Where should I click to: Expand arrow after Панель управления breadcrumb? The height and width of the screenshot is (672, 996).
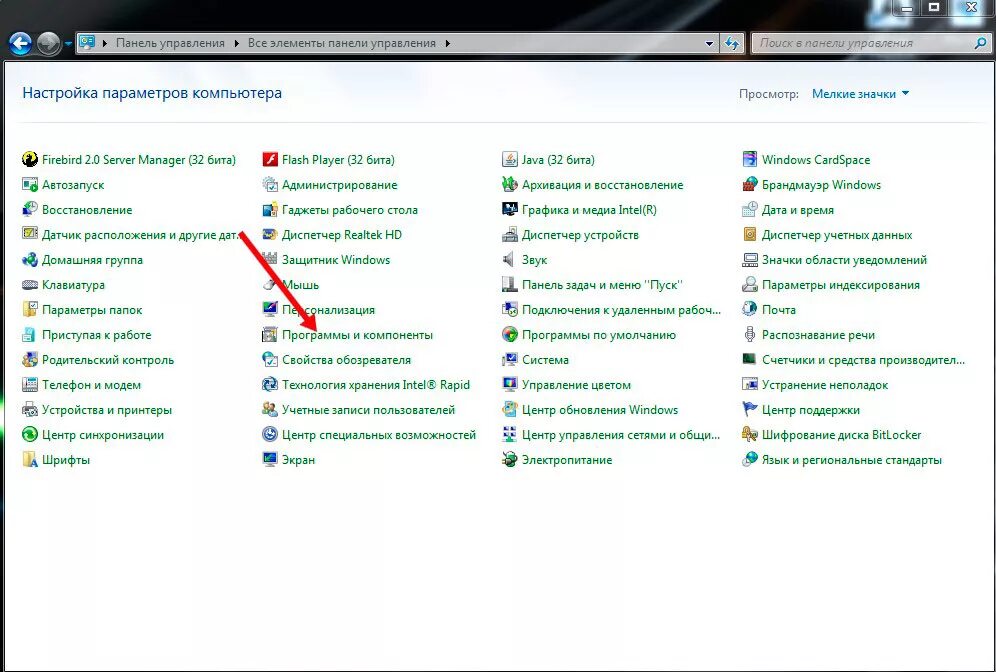coord(236,43)
